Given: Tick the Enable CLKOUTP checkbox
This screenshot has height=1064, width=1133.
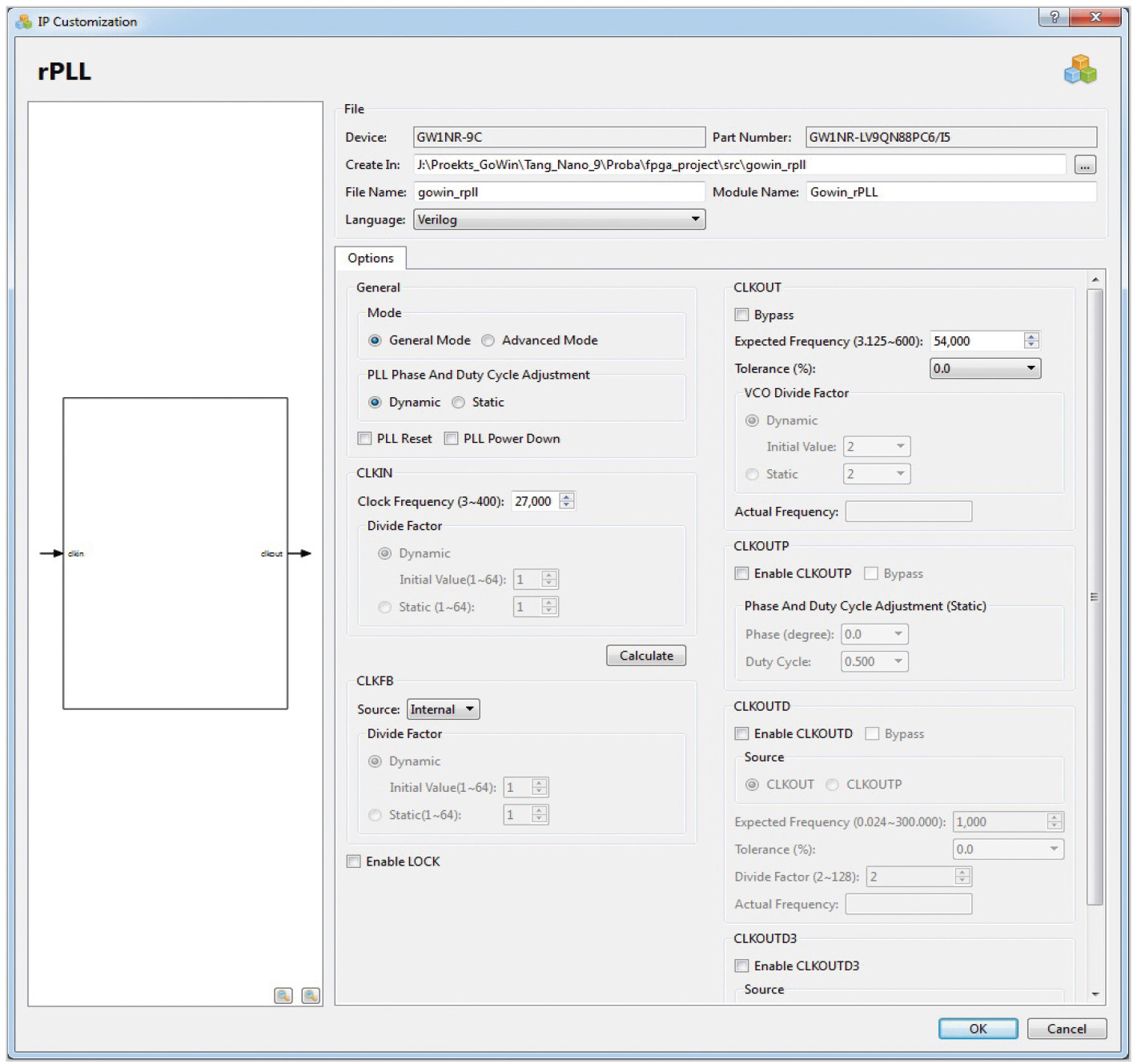Looking at the screenshot, I should pyautogui.click(x=742, y=574).
